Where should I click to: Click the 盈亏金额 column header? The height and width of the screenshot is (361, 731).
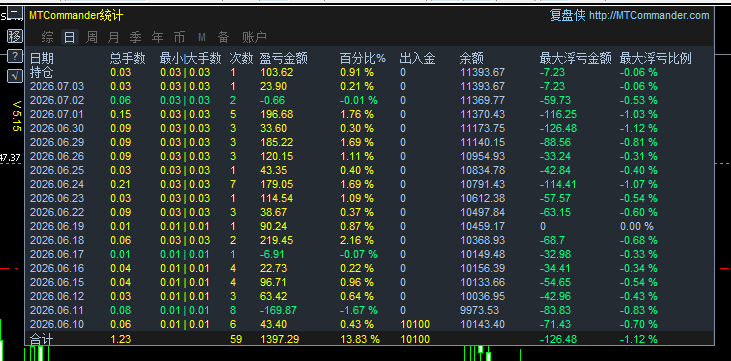(283, 58)
